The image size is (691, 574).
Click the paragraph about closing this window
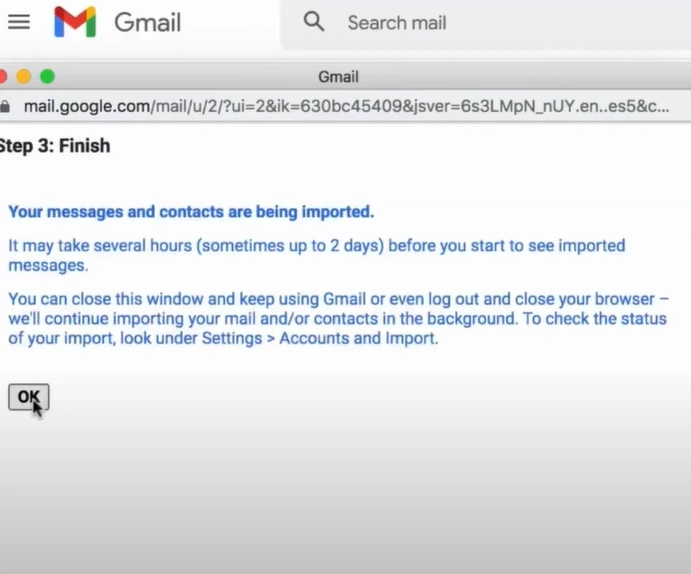click(338, 318)
